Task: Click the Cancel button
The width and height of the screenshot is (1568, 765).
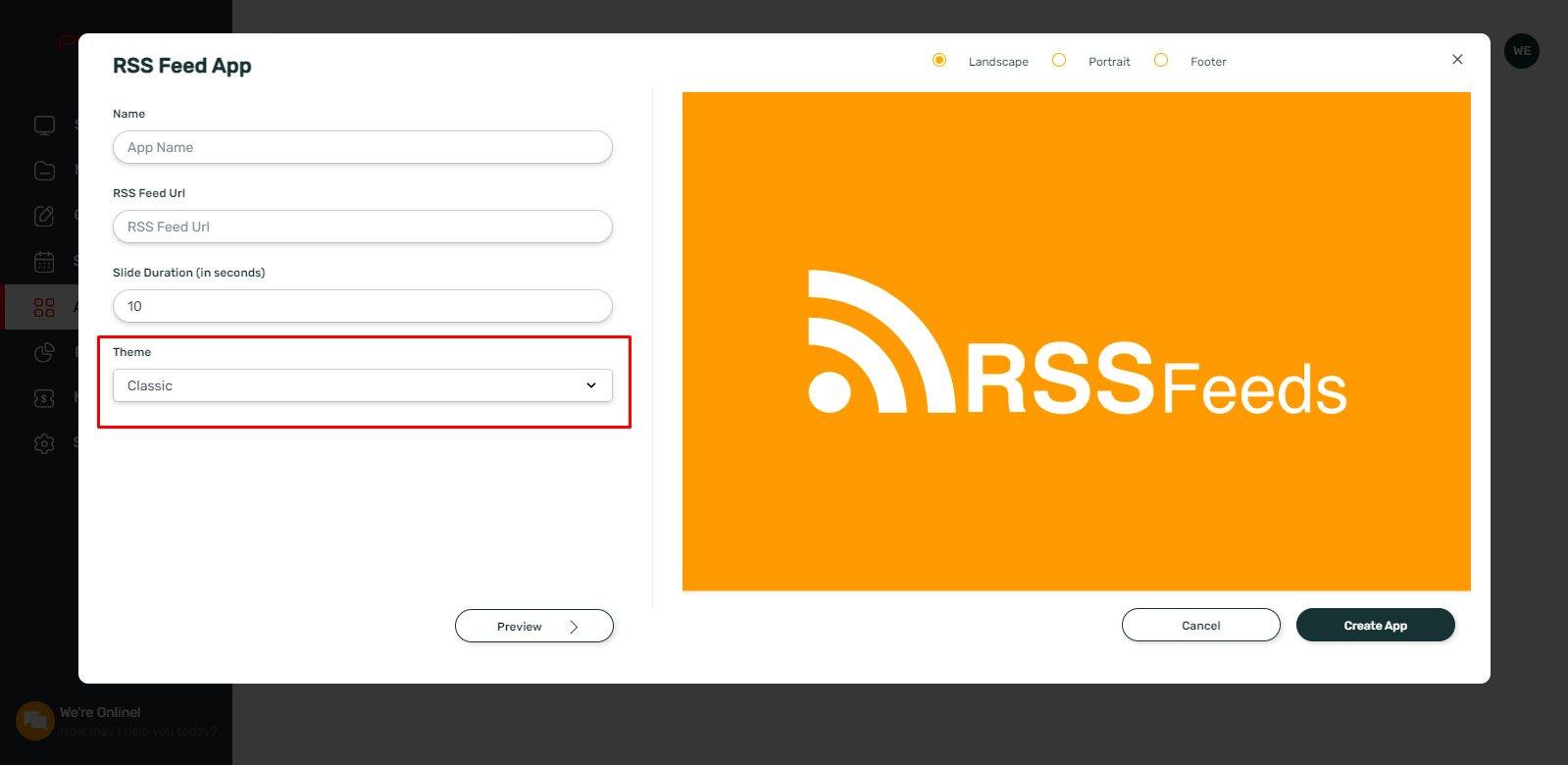Action: [x=1201, y=625]
